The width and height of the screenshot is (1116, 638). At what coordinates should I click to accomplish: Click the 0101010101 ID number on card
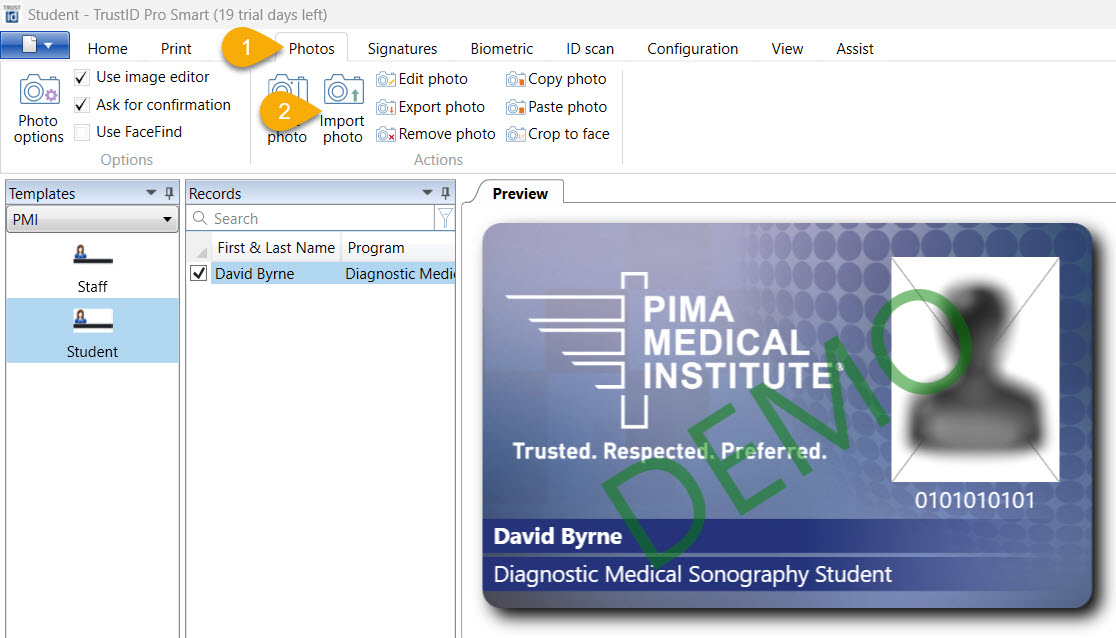pyautogui.click(x=974, y=500)
